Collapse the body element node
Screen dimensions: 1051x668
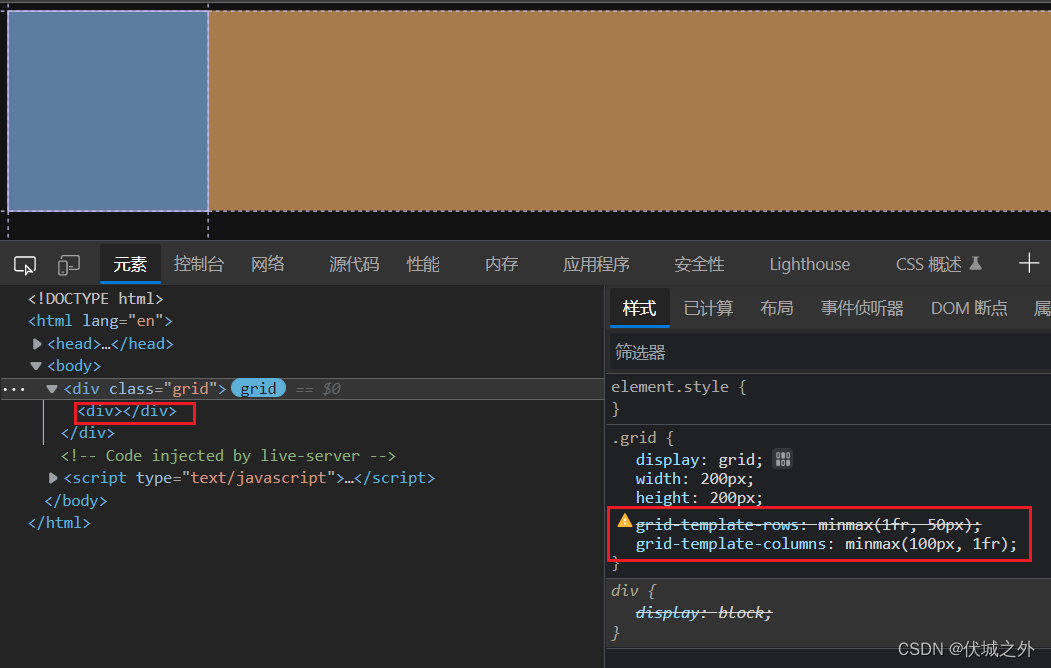(36, 366)
